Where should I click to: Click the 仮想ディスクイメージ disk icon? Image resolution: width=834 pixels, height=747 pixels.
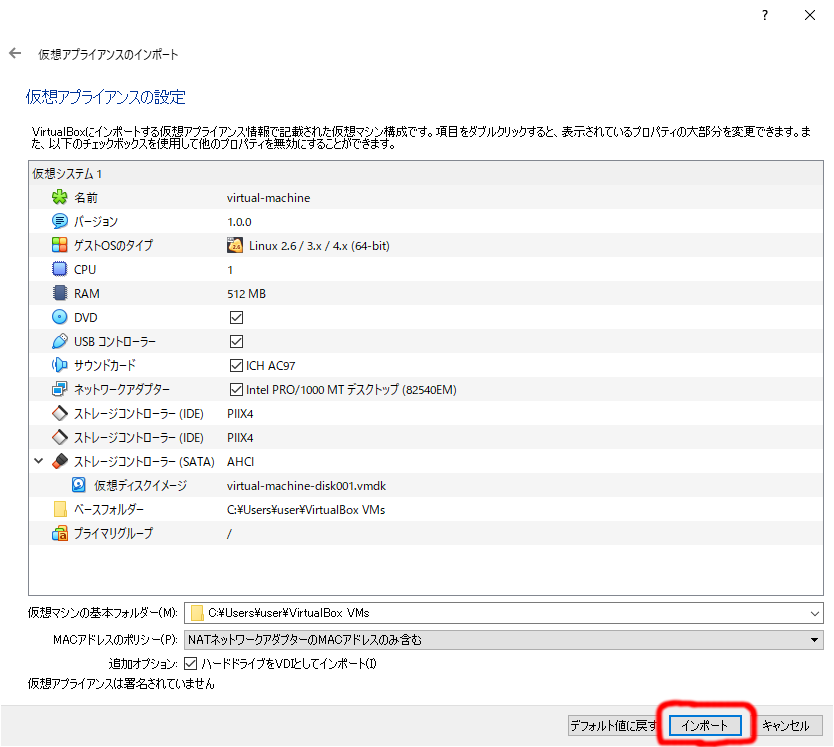coord(79,485)
